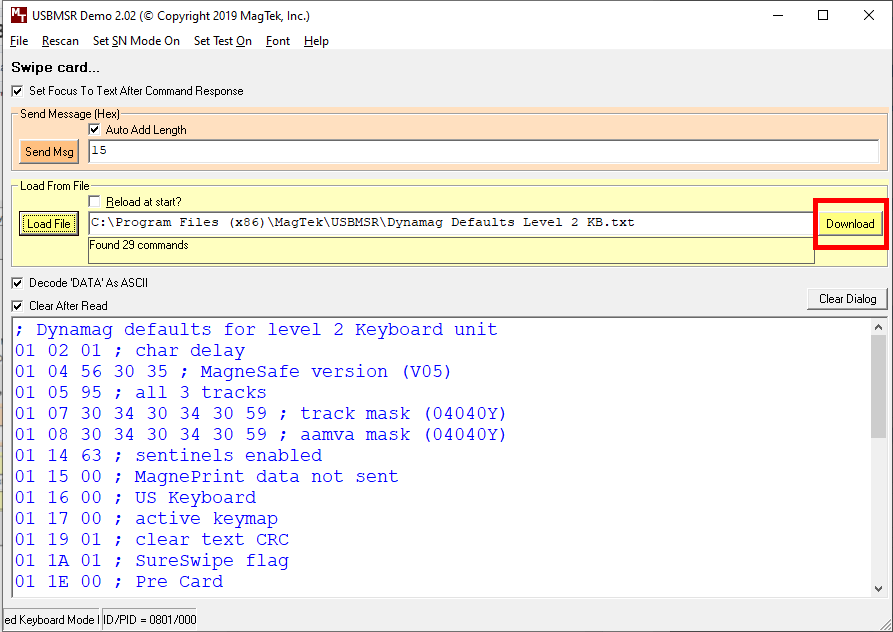Click the vertical scrollbar thumb in output pane

coord(878,387)
